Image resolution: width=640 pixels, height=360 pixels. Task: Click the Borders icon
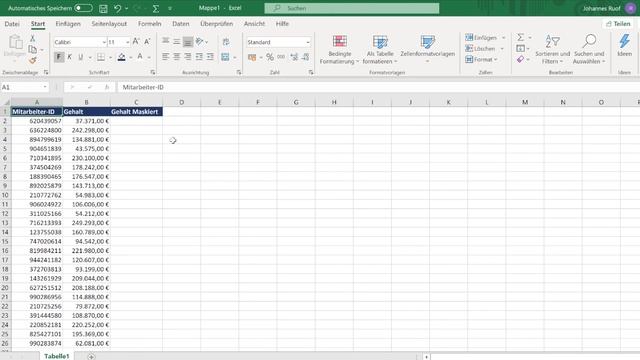coord(101,57)
